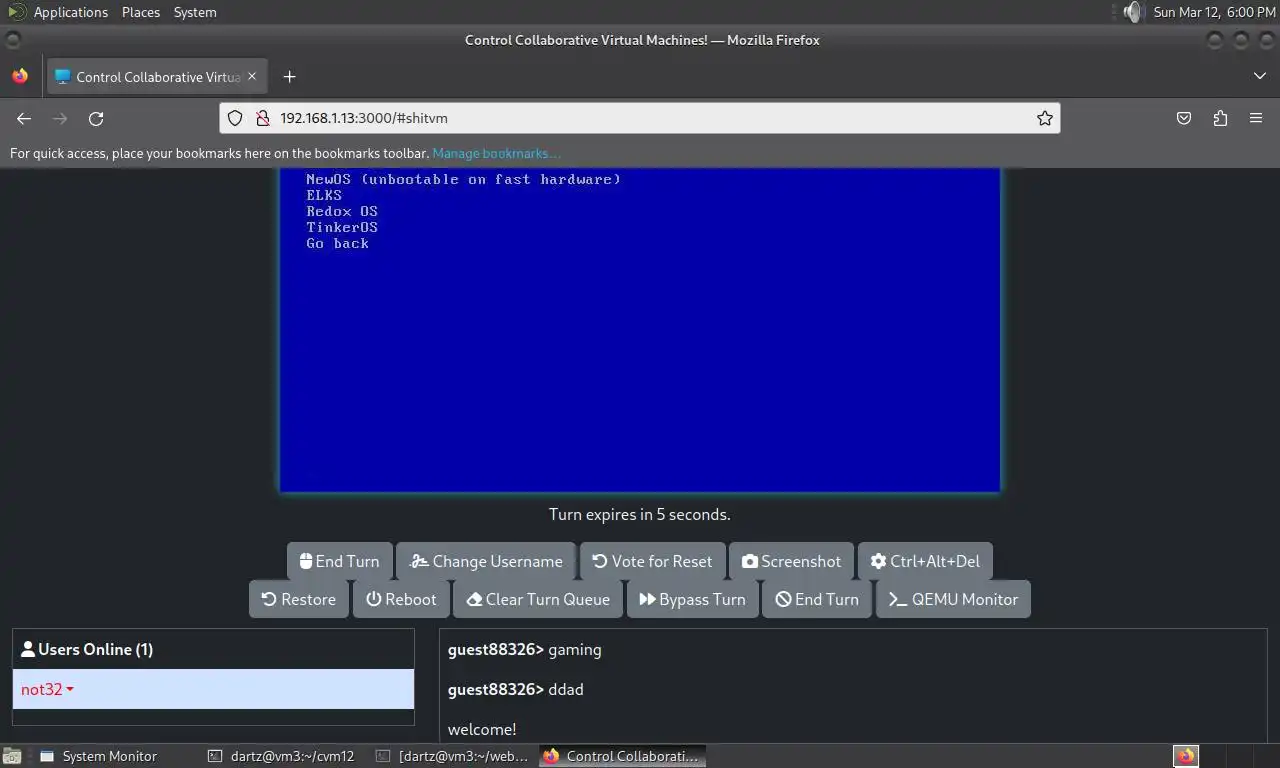Screen dimensions: 1280x768
Task: Select TinkerOS entry in VM screen
Action: (x=342, y=227)
